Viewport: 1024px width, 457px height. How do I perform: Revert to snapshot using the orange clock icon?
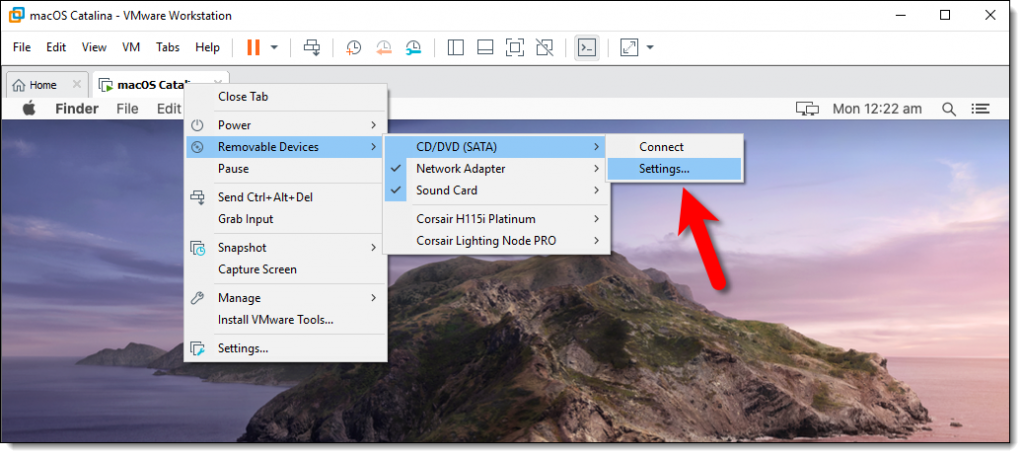383,47
